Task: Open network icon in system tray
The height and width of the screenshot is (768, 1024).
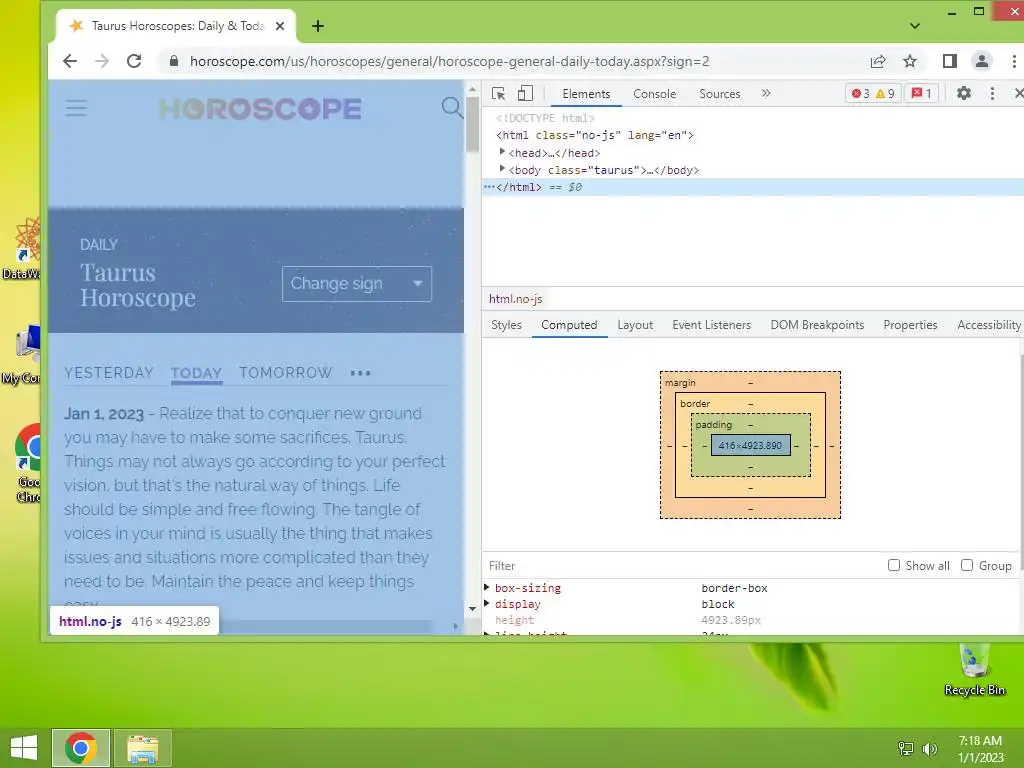Action: (906, 748)
